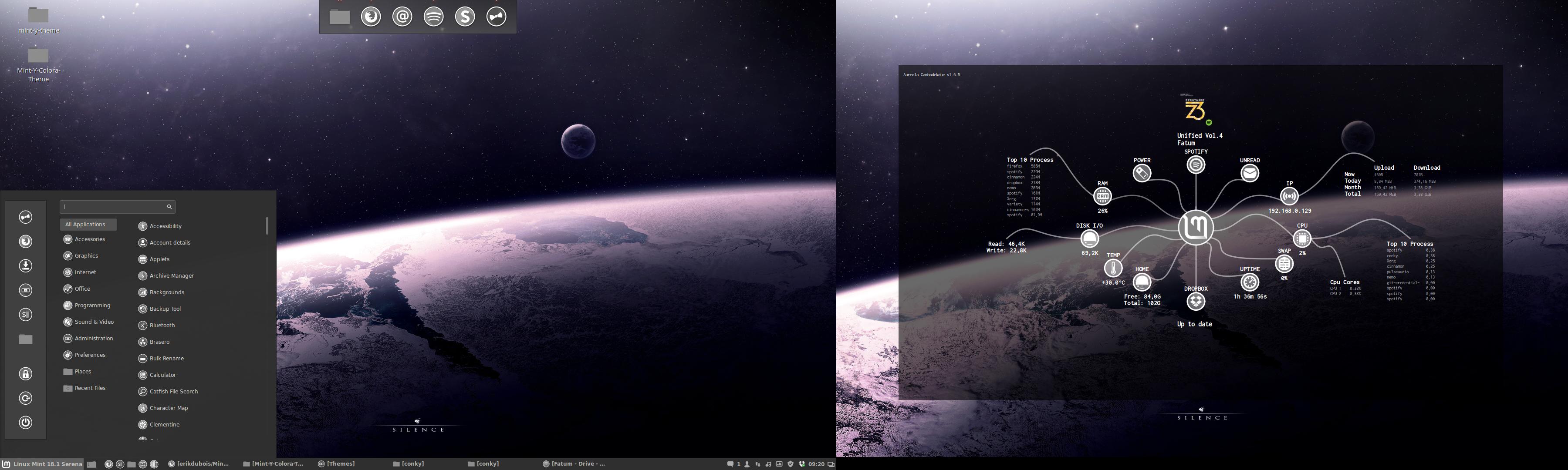Open Firefox from the menu favorites sidebar

[26, 242]
